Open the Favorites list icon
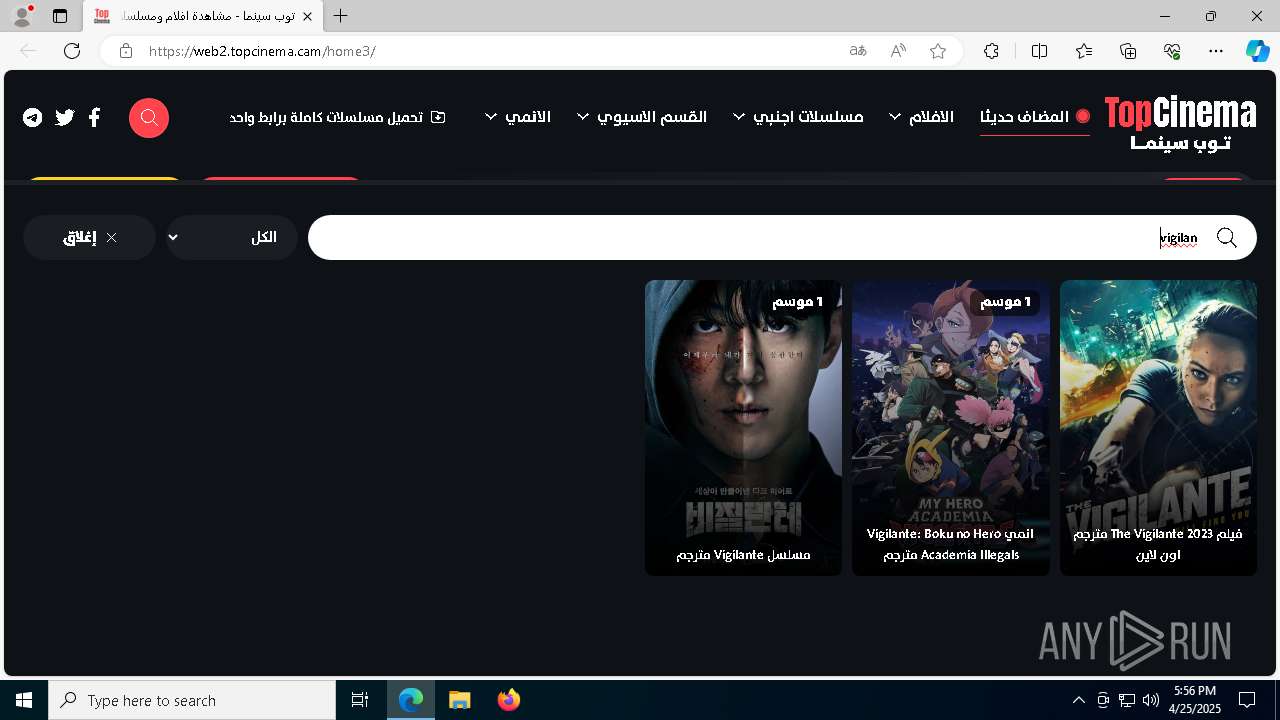Image resolution: width=1280 pixels, height=720 pixels. [1084, 51]
